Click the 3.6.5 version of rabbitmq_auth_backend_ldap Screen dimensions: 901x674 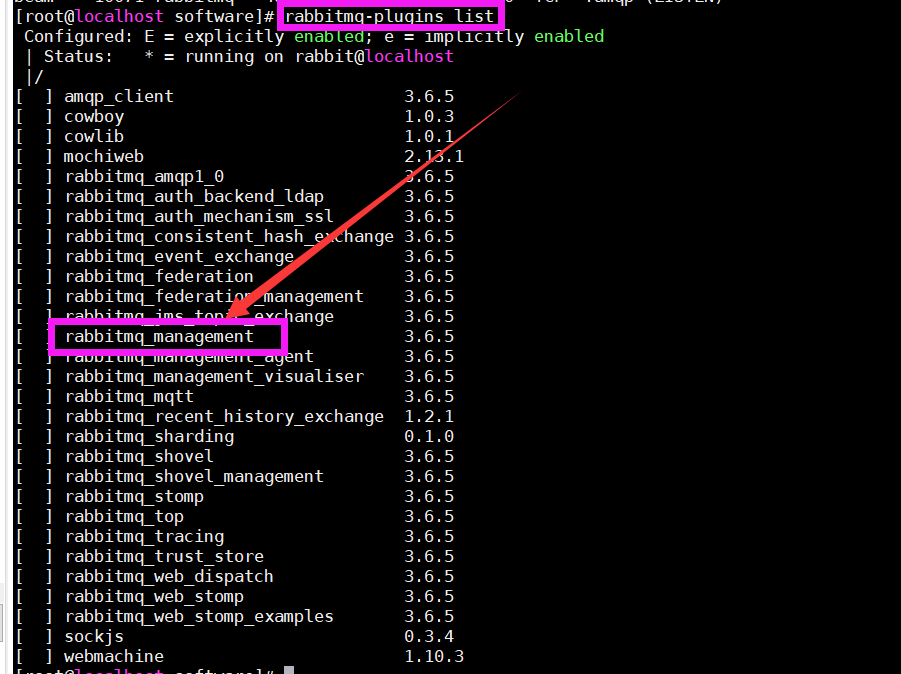click(429, 197)
